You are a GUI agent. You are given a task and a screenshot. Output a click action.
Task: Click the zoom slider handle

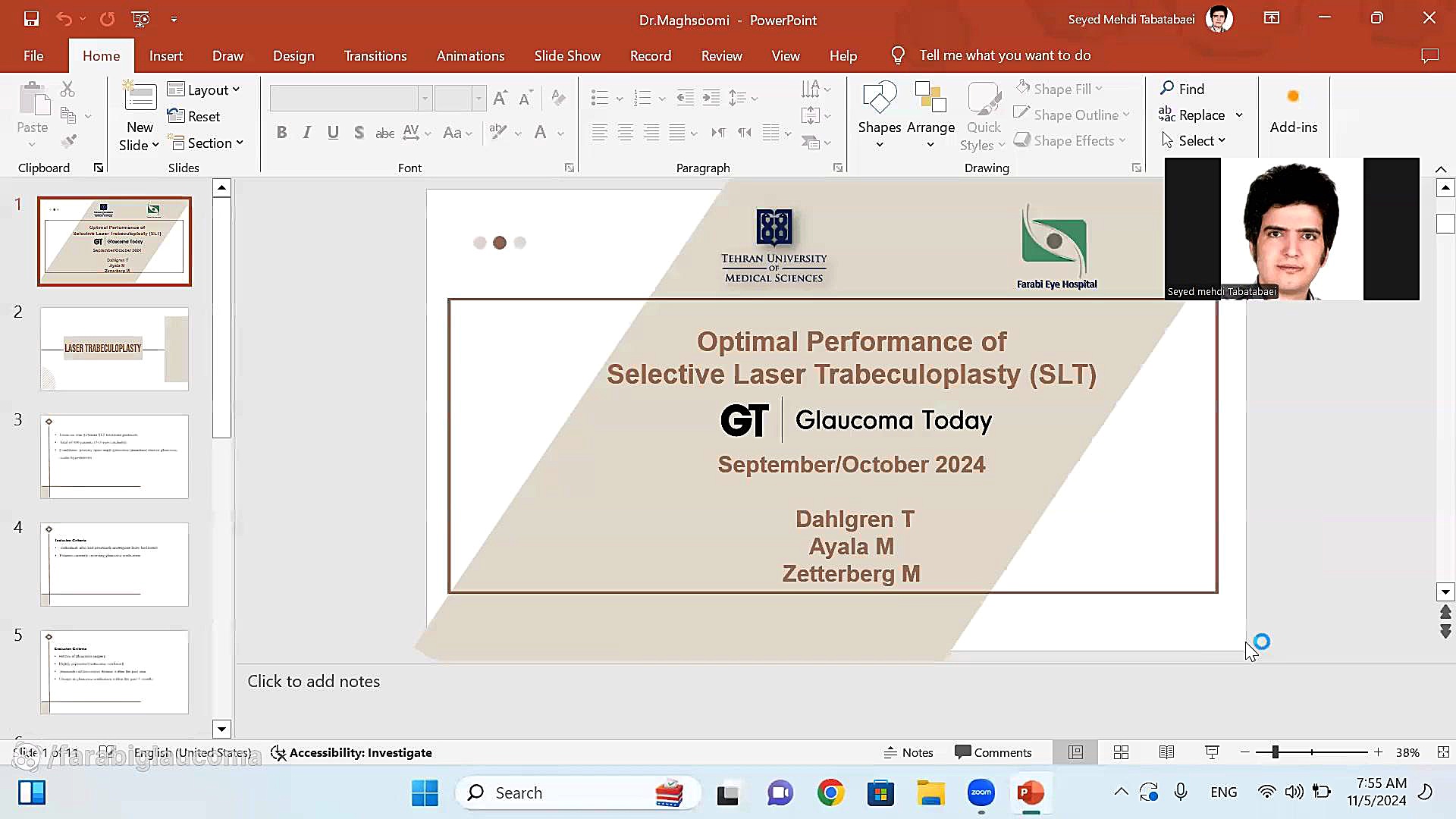coord(1275,752)
